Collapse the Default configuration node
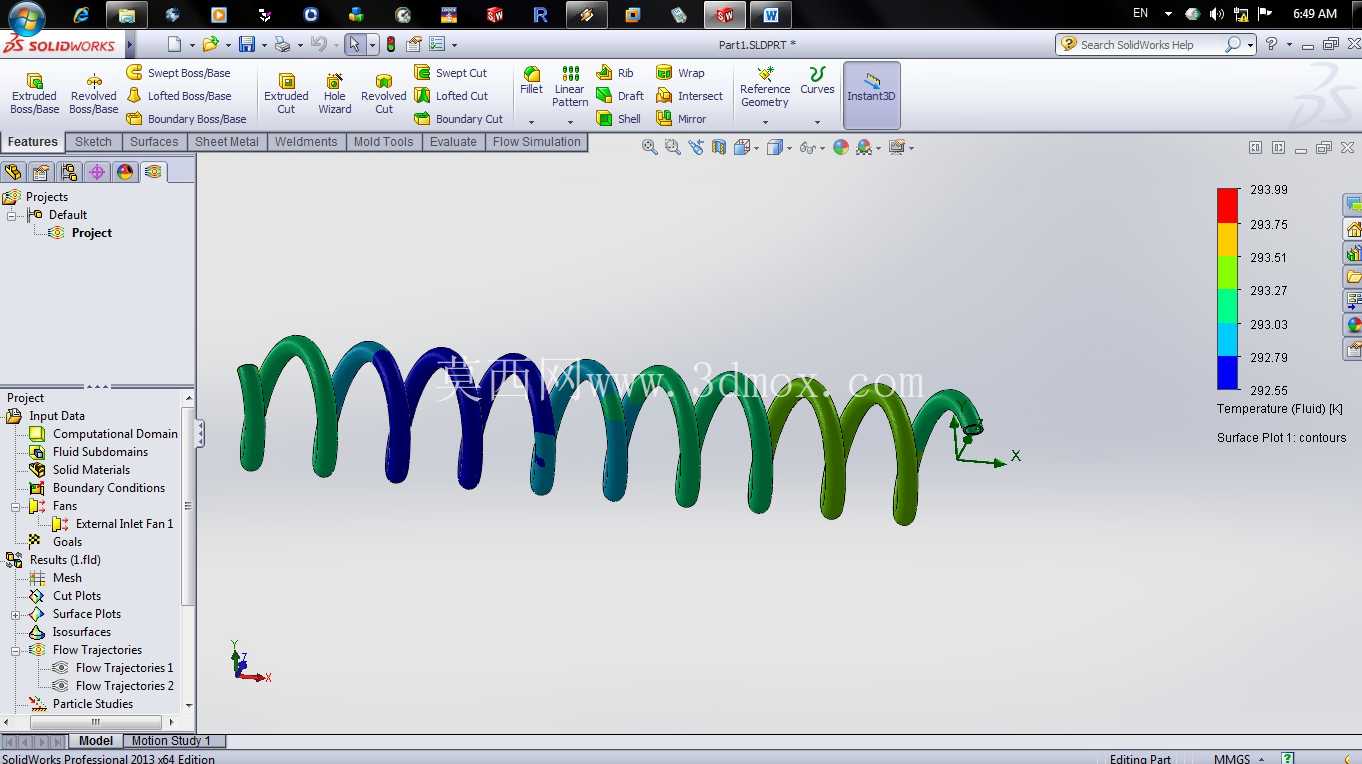The width and height of the screenshot is (1362, 764). tap(12, 215)
